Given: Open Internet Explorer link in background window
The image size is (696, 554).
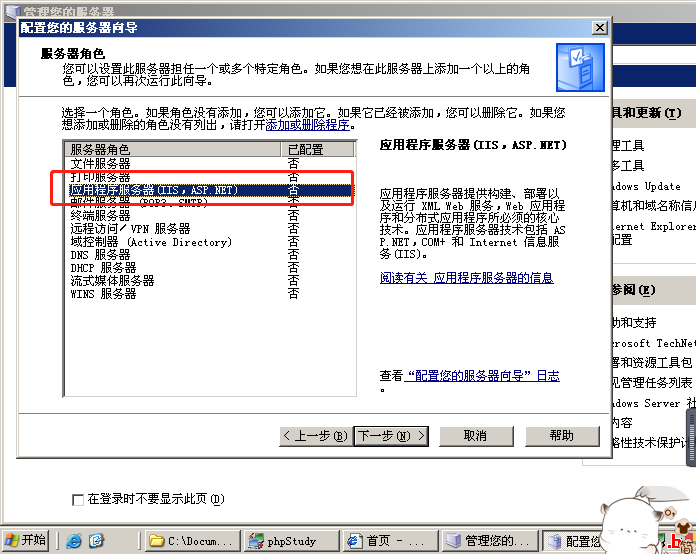Looking at the screenshot, I should pyautogui.click(x=654, y=226).
